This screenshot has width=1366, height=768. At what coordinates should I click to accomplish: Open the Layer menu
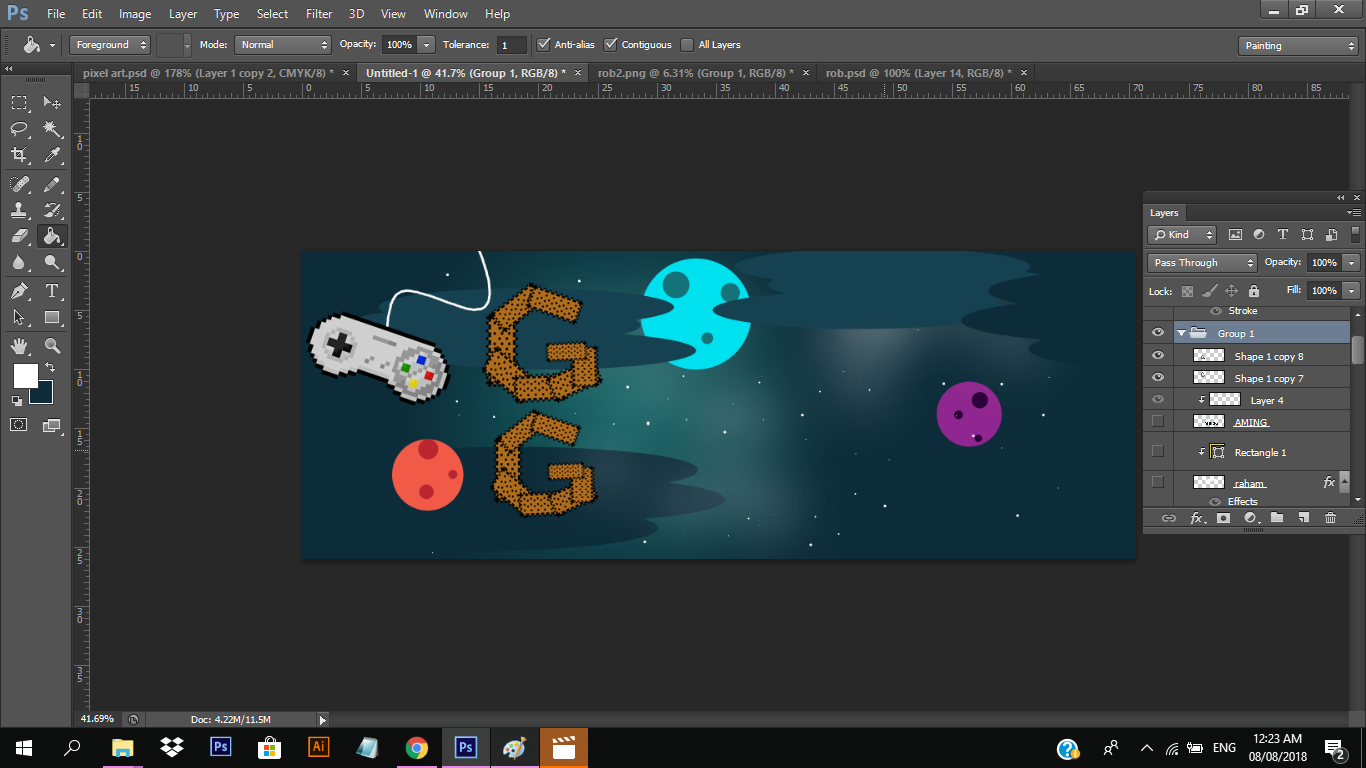tap(183, 14)
